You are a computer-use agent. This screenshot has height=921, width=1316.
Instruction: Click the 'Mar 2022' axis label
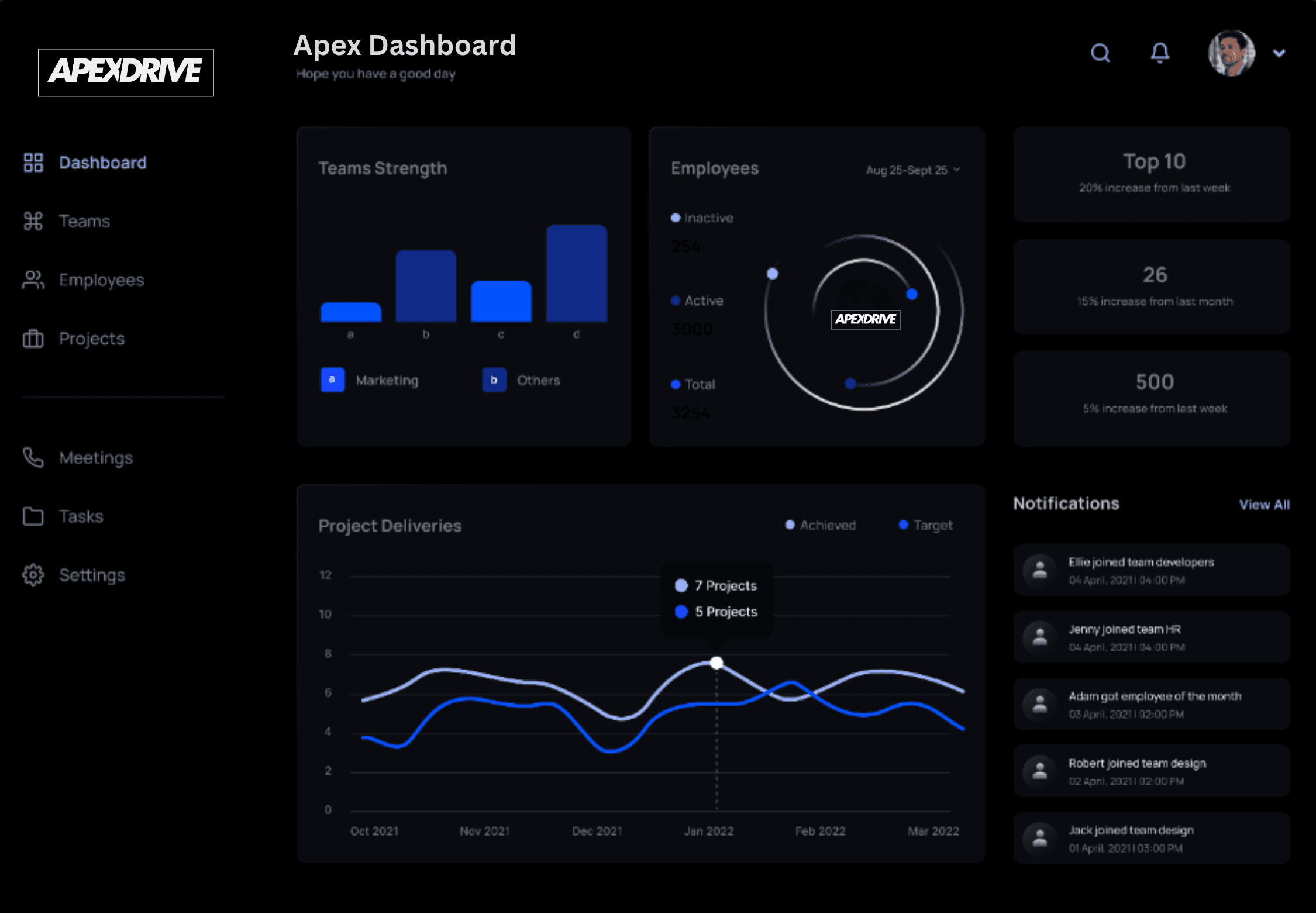tap(933, 831)
